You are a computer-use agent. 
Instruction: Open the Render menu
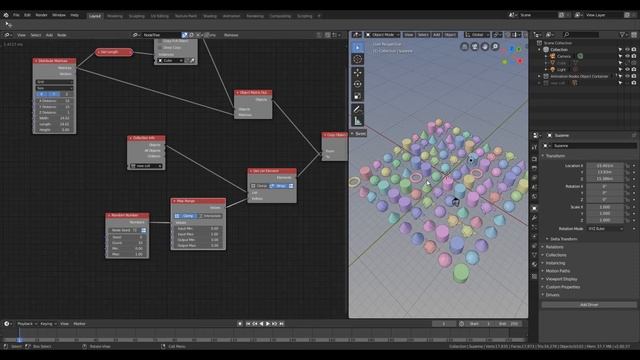pos(41,15)
